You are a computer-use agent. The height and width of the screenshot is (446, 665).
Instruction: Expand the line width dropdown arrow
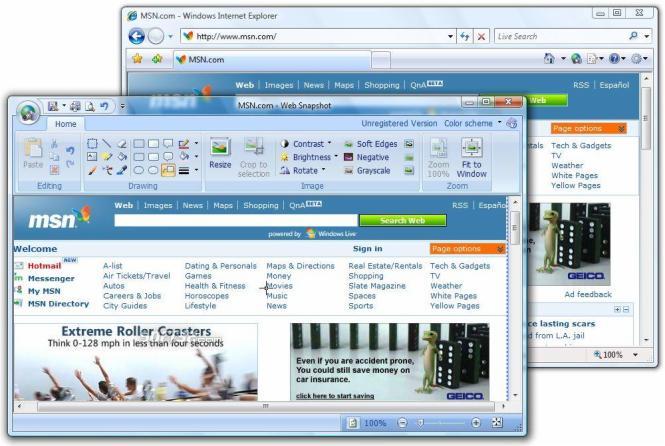click(196, 170)
